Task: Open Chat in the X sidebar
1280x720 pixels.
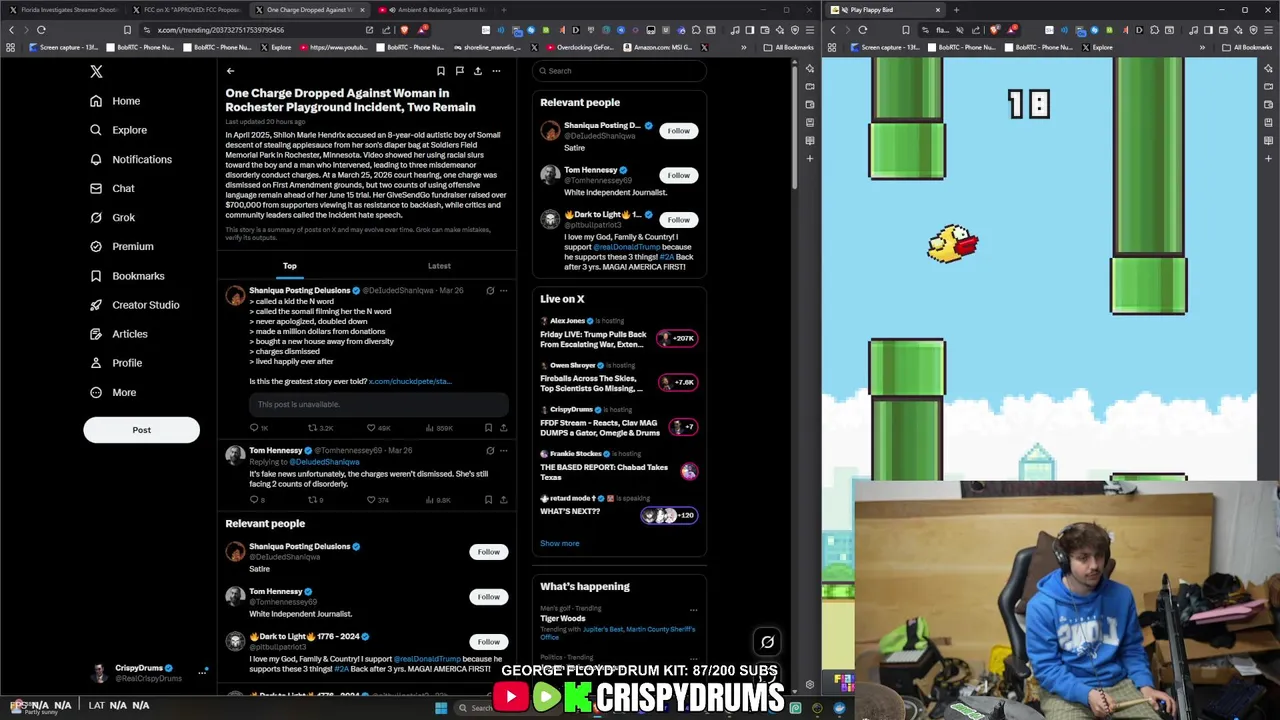Action: (112, 188)
